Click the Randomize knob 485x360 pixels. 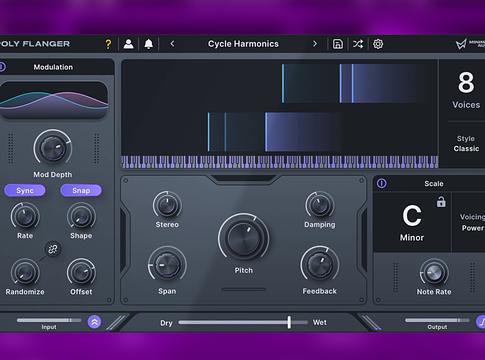coord(25,272)
